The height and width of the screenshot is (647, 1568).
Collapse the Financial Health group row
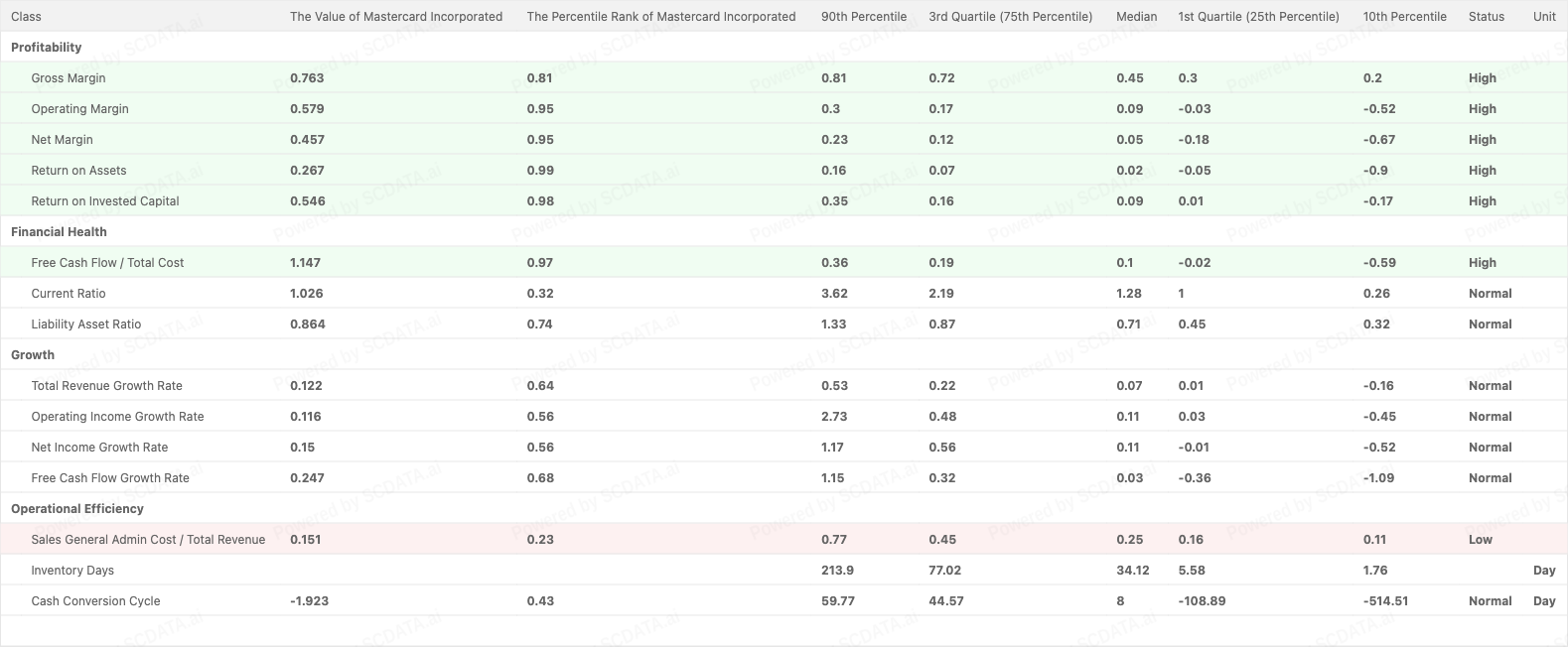pyautogui.click(x=59, y=232)
